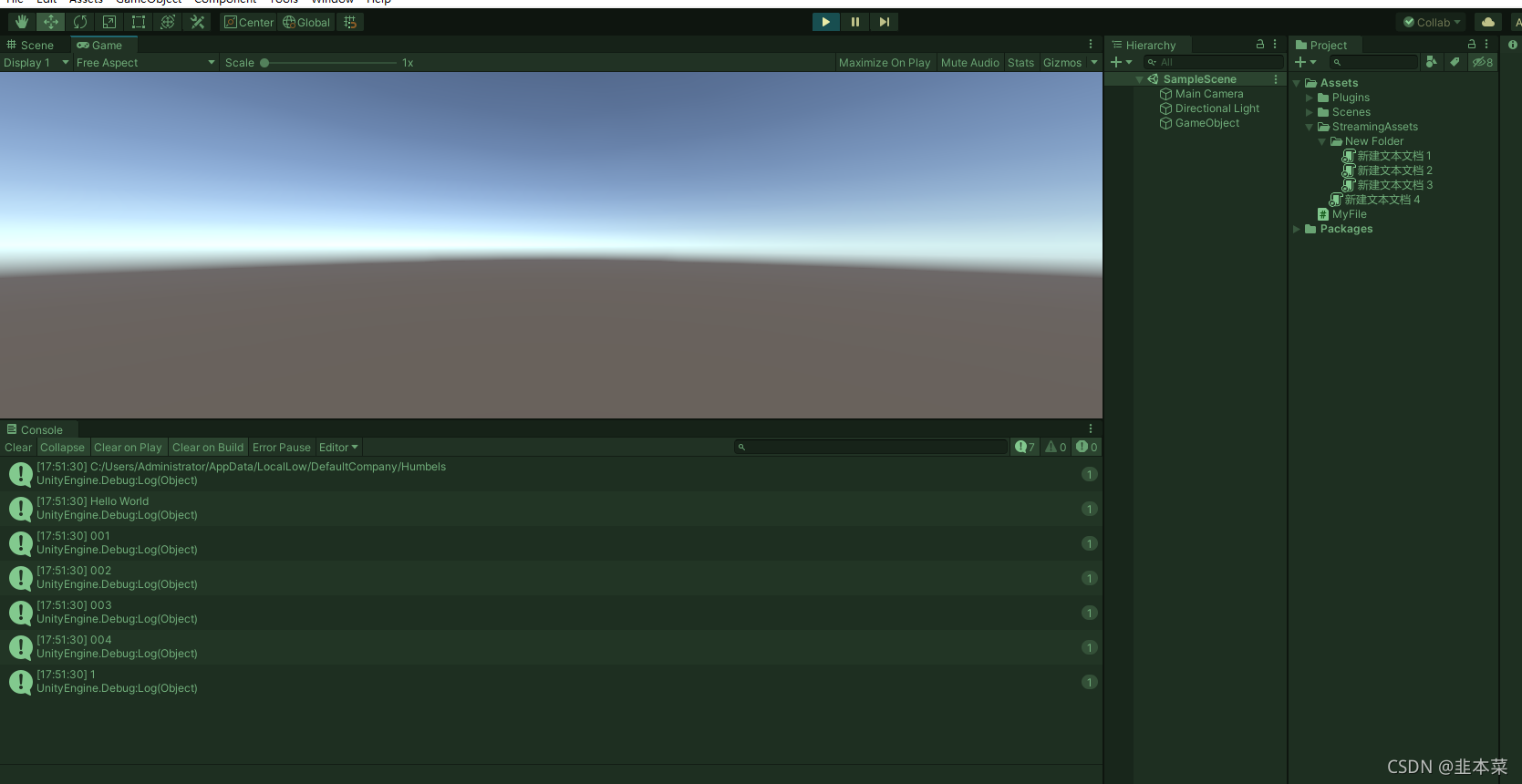Screen dimensions: 1522x784
Task: Open cloud services icon
Action: [1488, 22]
